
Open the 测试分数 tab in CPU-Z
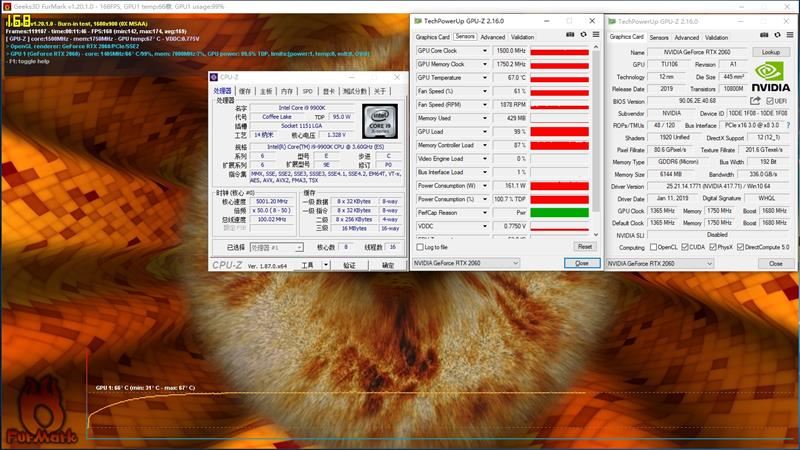pyautogui.click(x=355, y=91)
